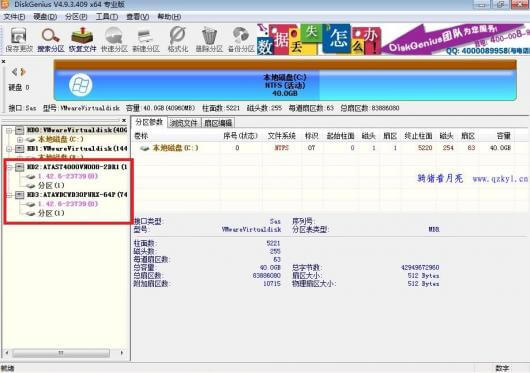Click the 文件系统 column header
The image size is (530, 373).
click(282, 136)
